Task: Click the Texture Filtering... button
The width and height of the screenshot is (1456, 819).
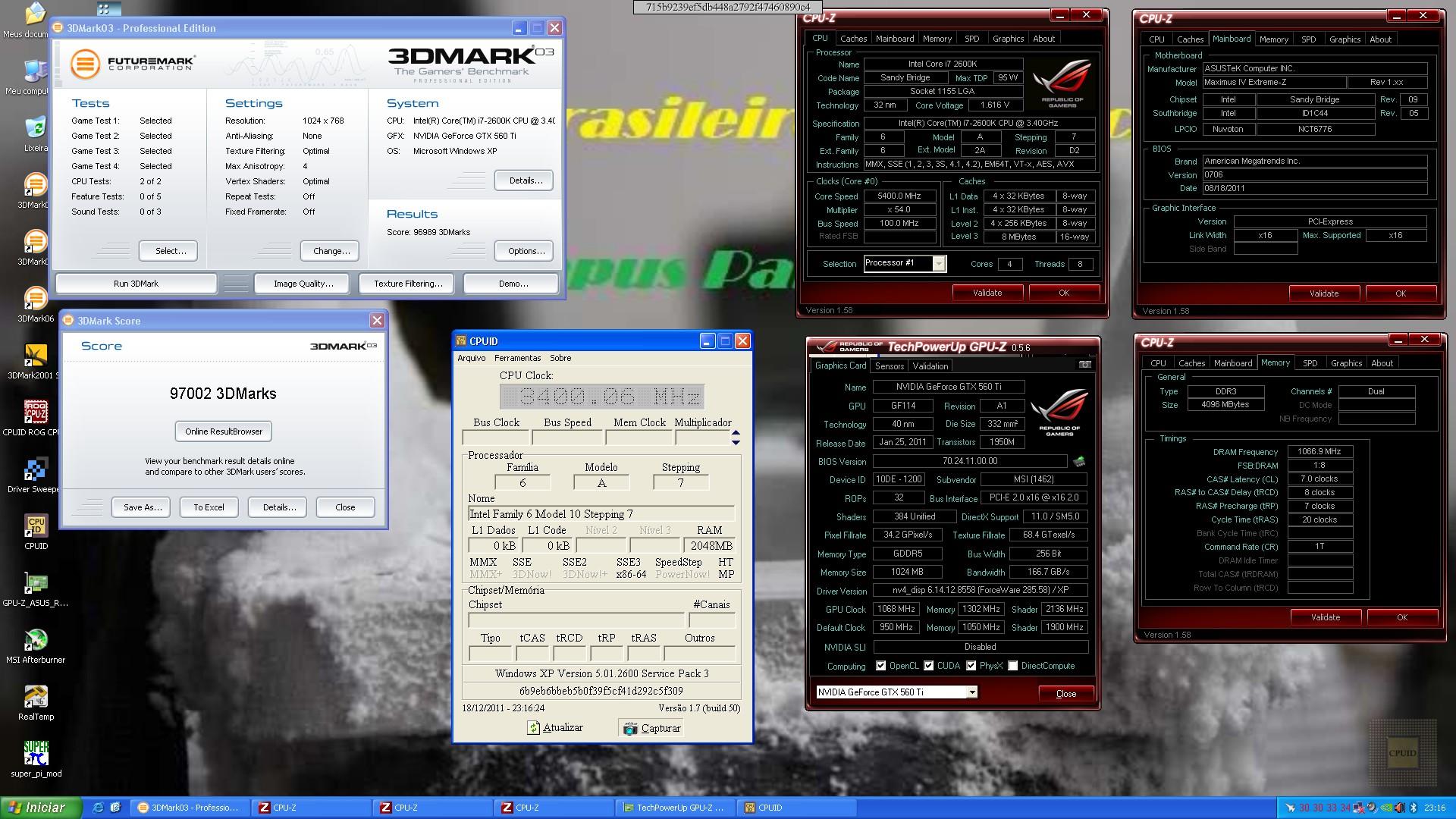Action: click(x=408, y=284)
